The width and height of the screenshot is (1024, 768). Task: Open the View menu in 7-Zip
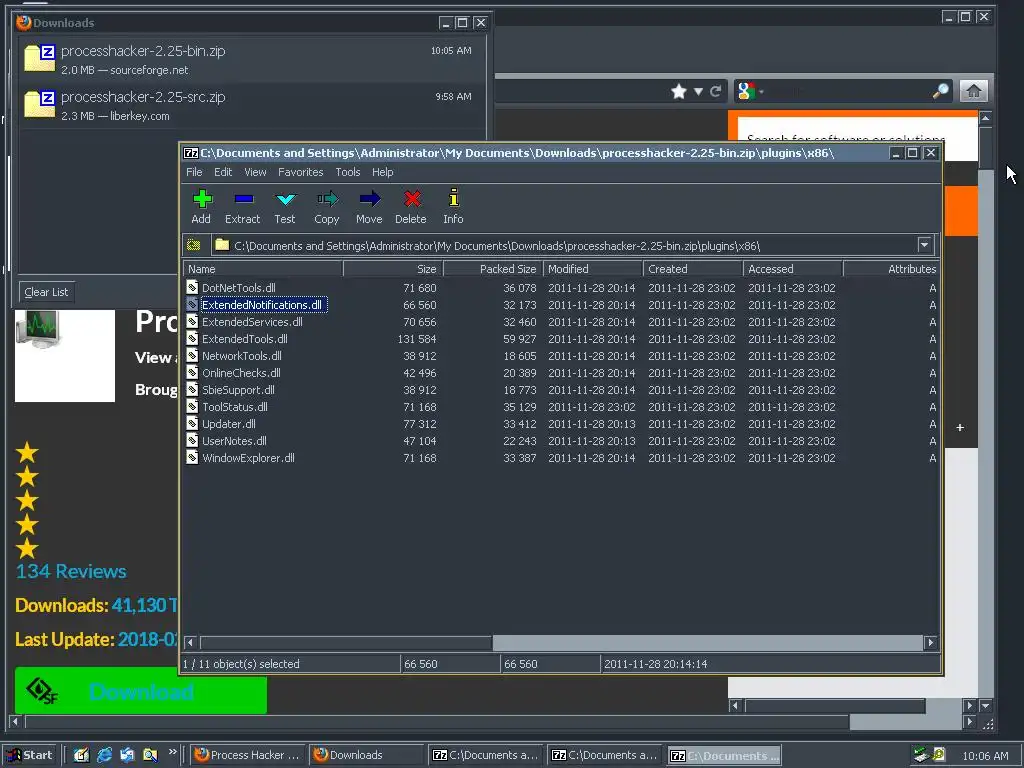[x=255, y=172]
